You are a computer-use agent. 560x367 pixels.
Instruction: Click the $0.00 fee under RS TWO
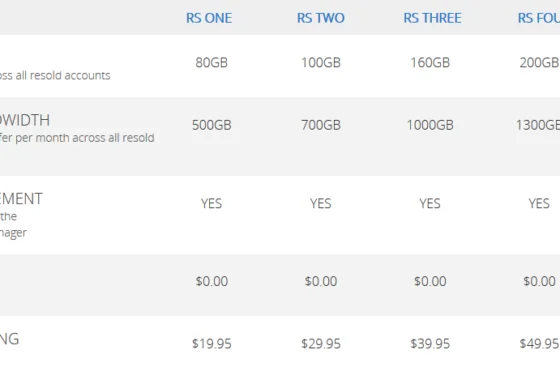[321, 281]
